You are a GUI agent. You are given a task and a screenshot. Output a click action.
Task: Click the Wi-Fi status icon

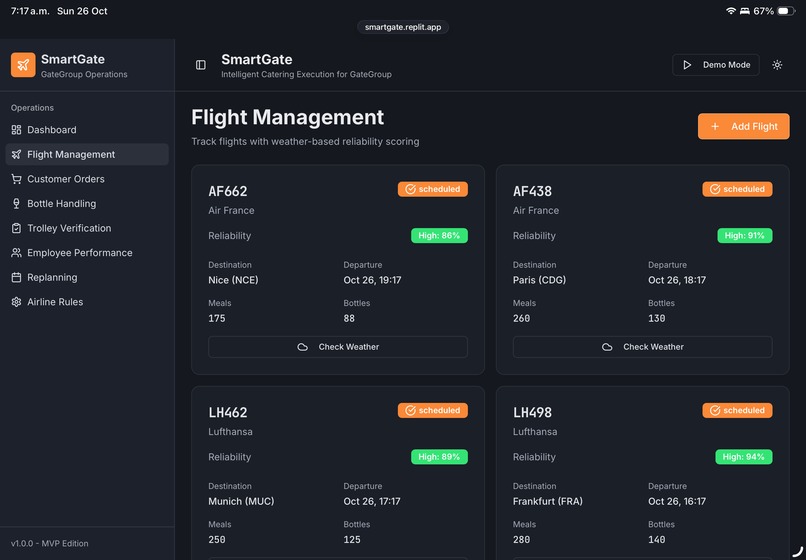pos(730,11)
